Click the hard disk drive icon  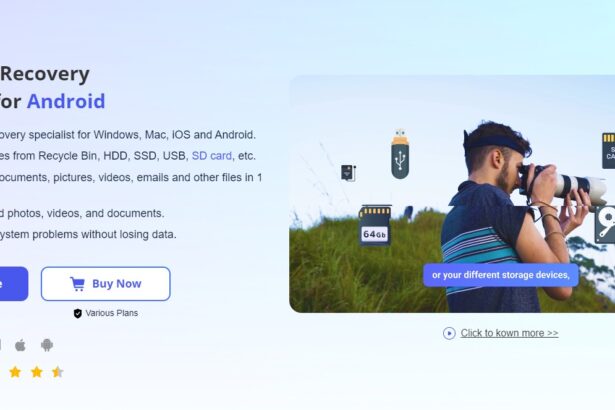605,225
